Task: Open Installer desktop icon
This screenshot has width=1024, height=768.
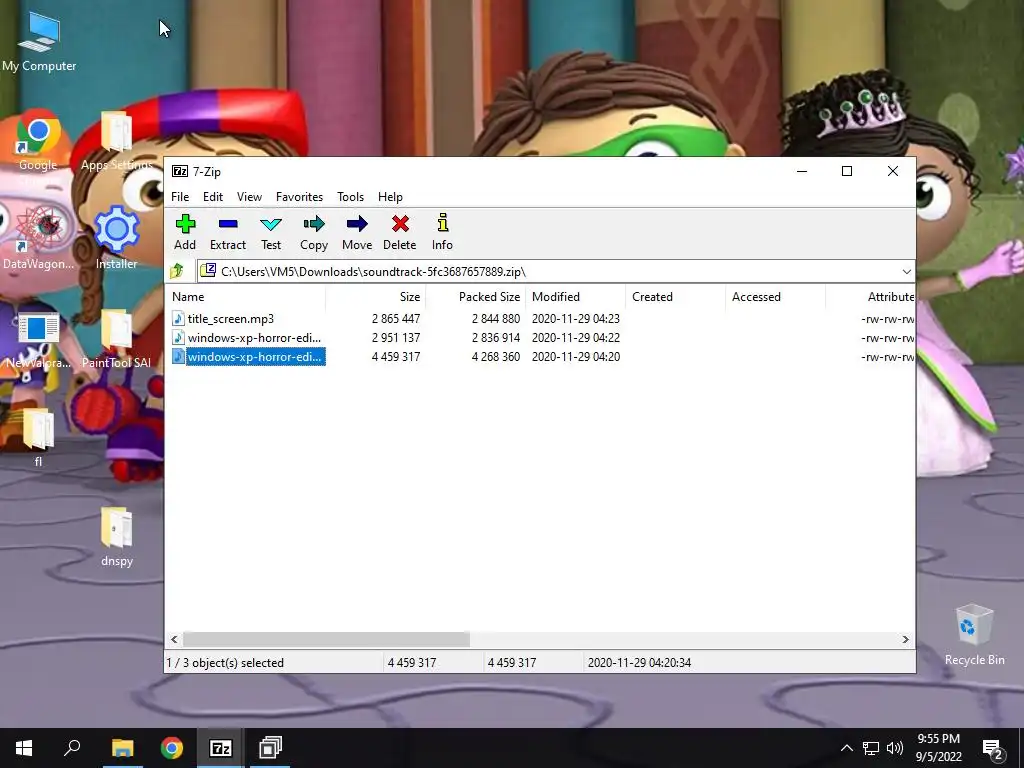Action: coord(117,238)
